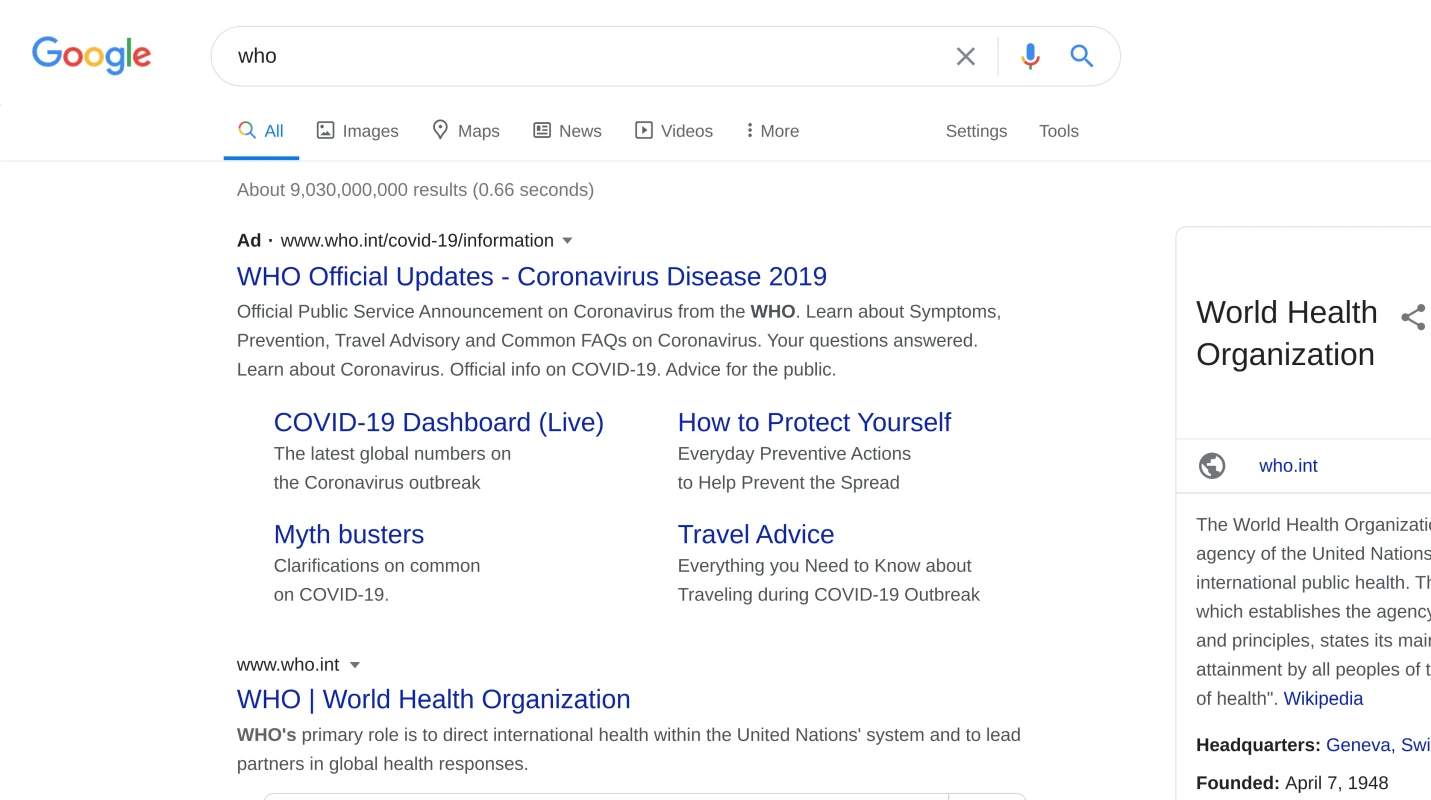Visit the Wikipedia link in the knowledge panel

(x=1323, y=698)
